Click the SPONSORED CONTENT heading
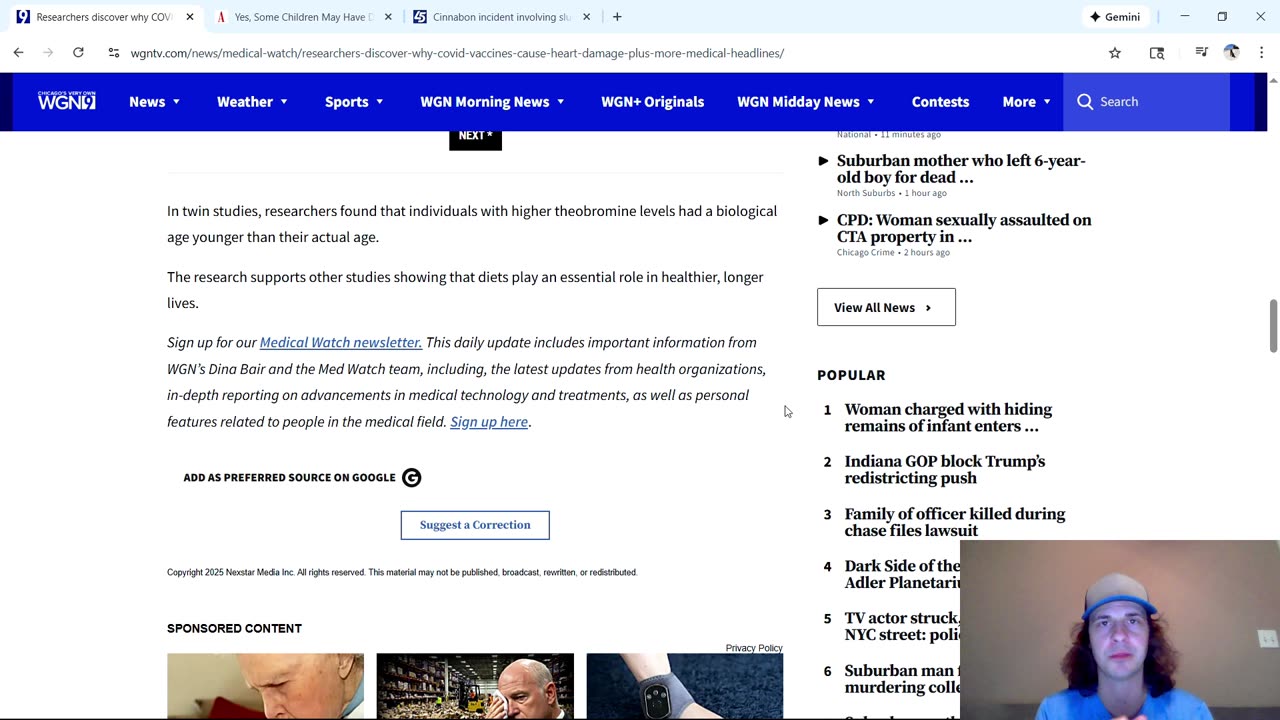Viewport: 1280px width, 720px height. 234,628
